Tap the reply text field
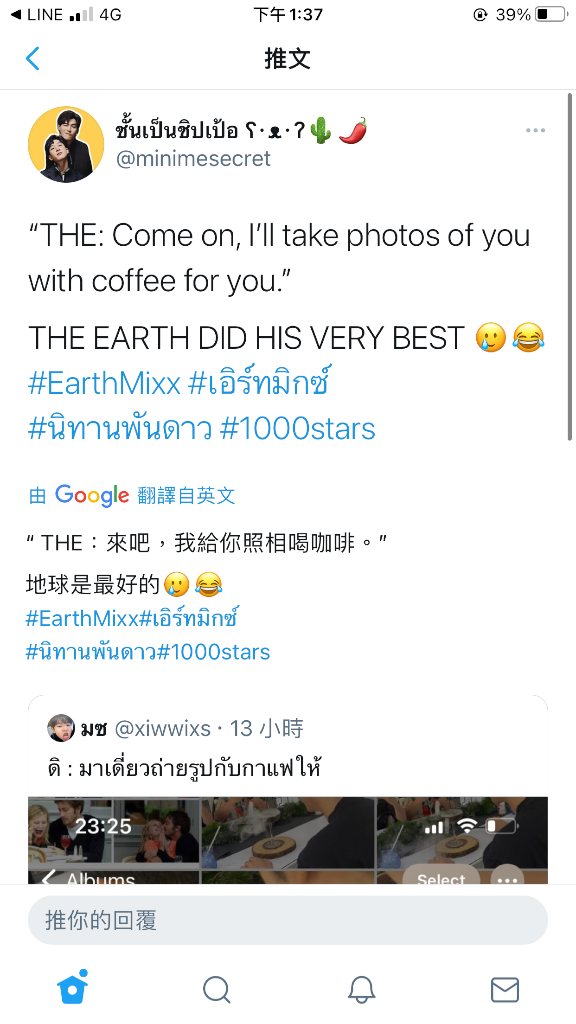Image resolution: width=576 pixels, height=1024 pixels. (287, 920)
